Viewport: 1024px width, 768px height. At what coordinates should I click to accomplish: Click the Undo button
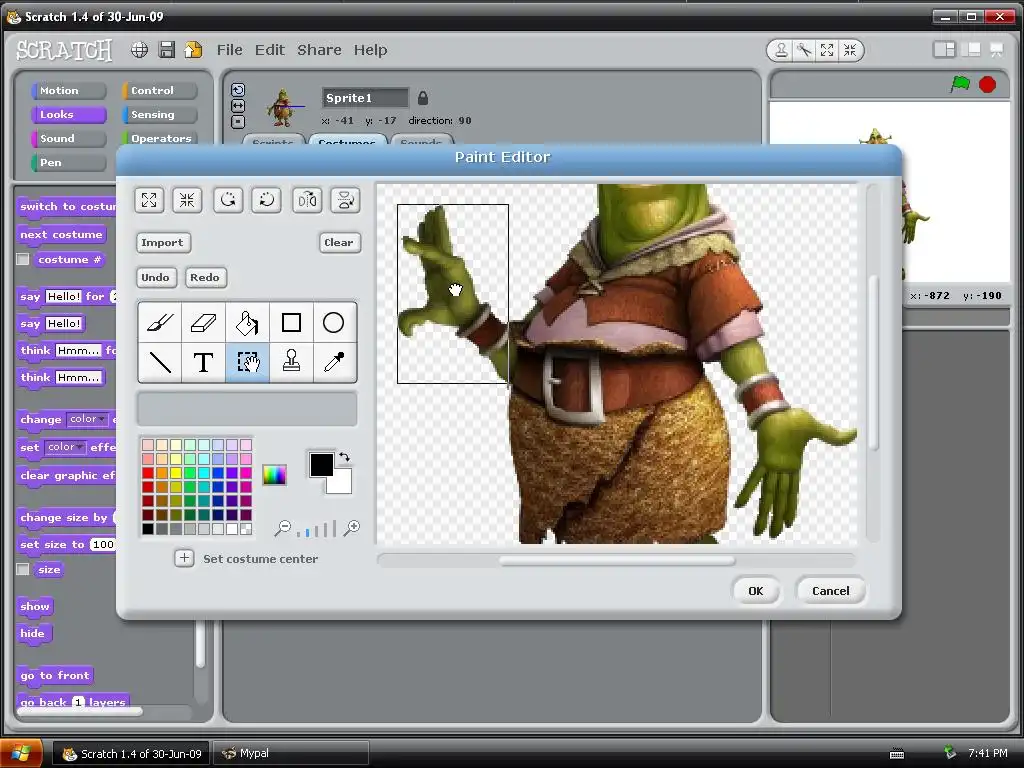pos(155,277)
